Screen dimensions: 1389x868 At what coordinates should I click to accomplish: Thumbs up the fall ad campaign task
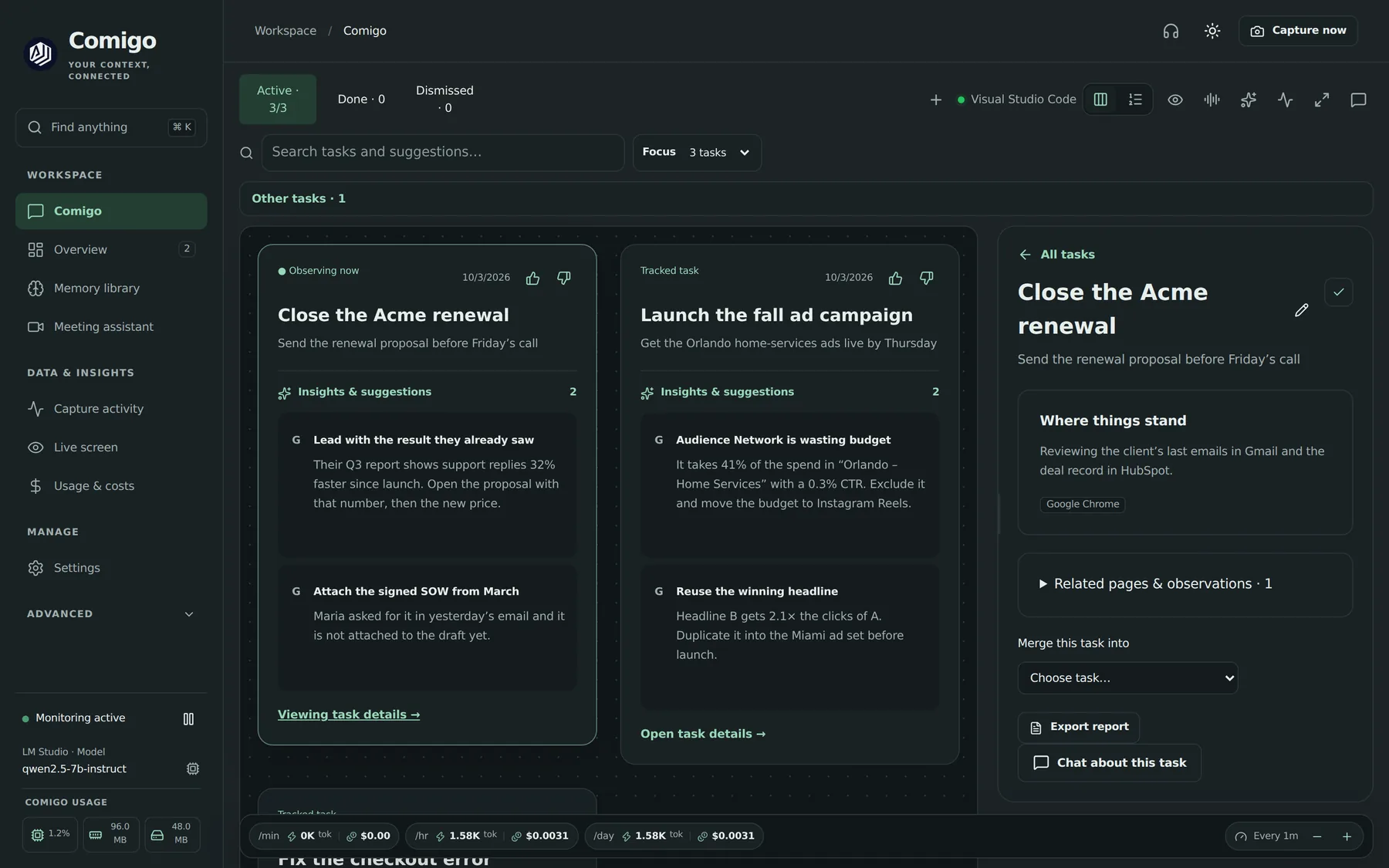click(x=895, y=278)
